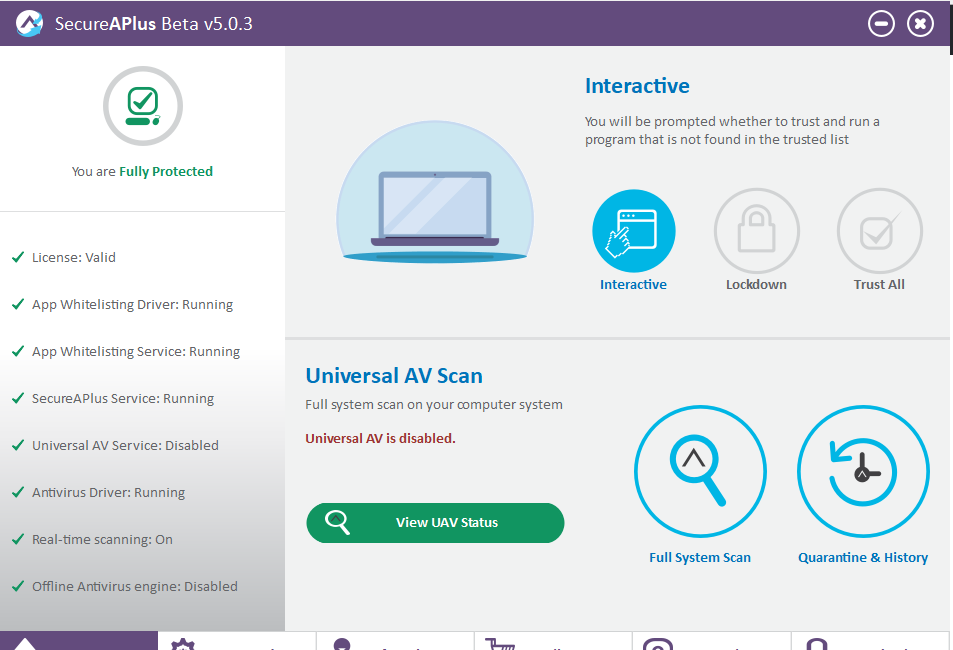
Task: Start Full System Scan magnifier icon
Action: [700, 471]
